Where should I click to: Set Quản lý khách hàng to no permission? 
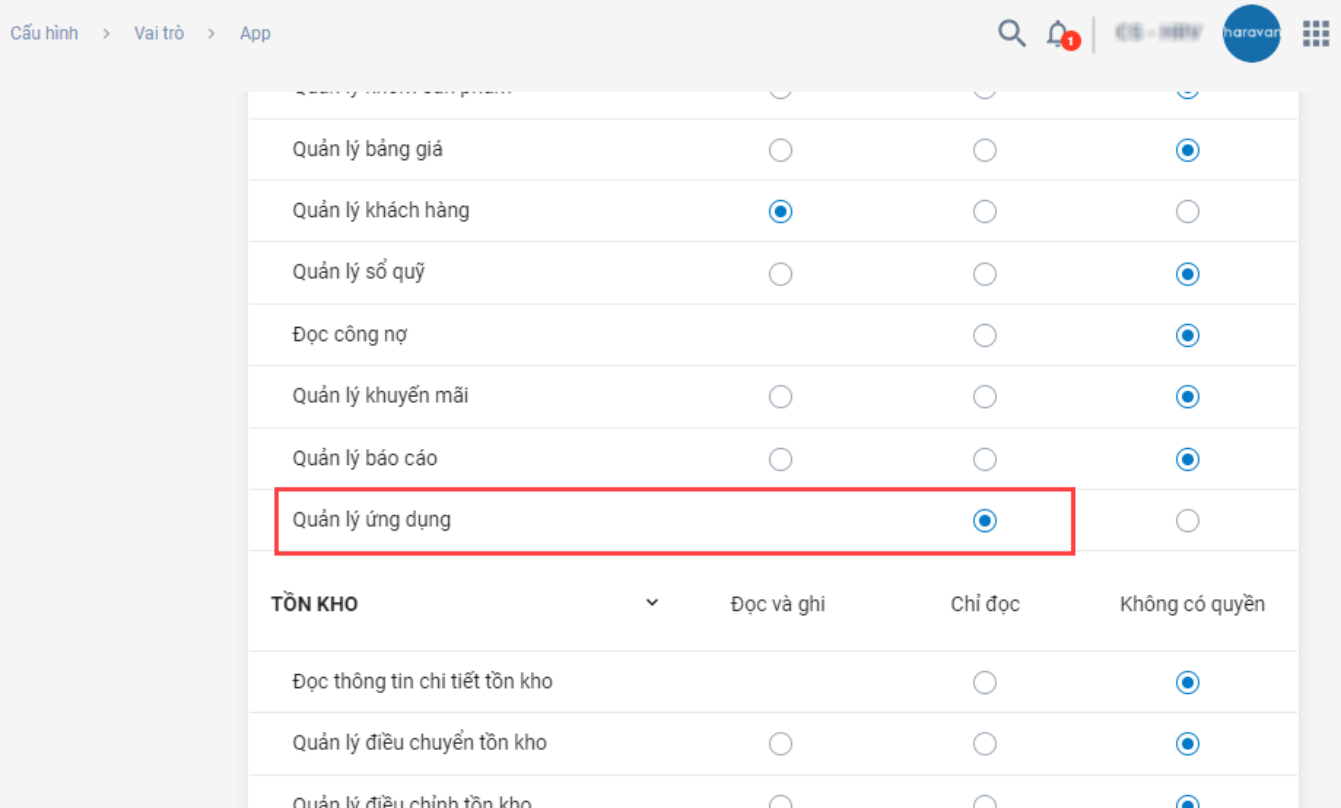pyautogui.click(x=1187, y=212)
